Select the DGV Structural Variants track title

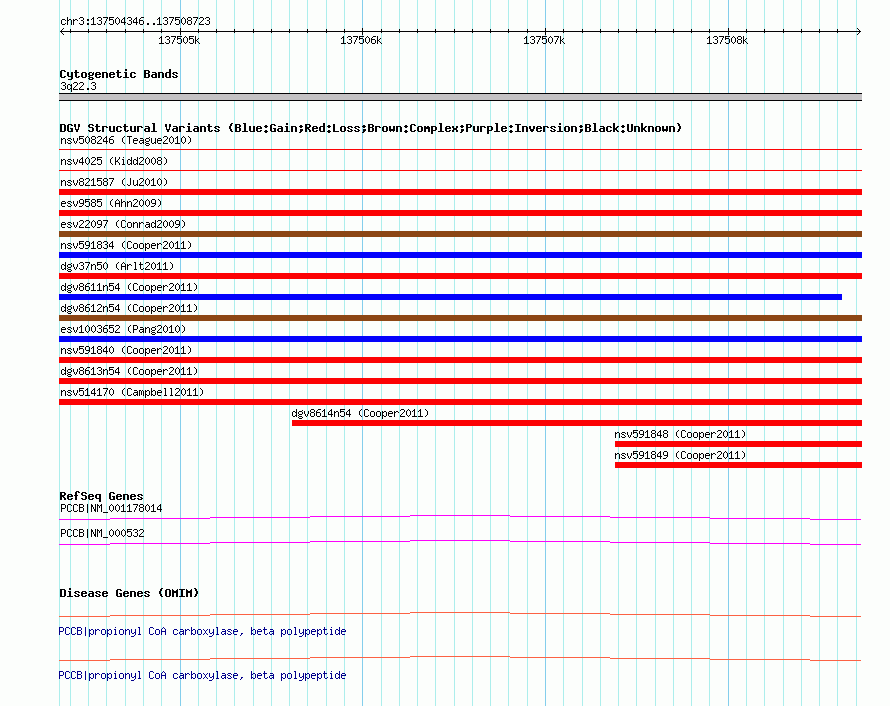click(x=370, y=128)
